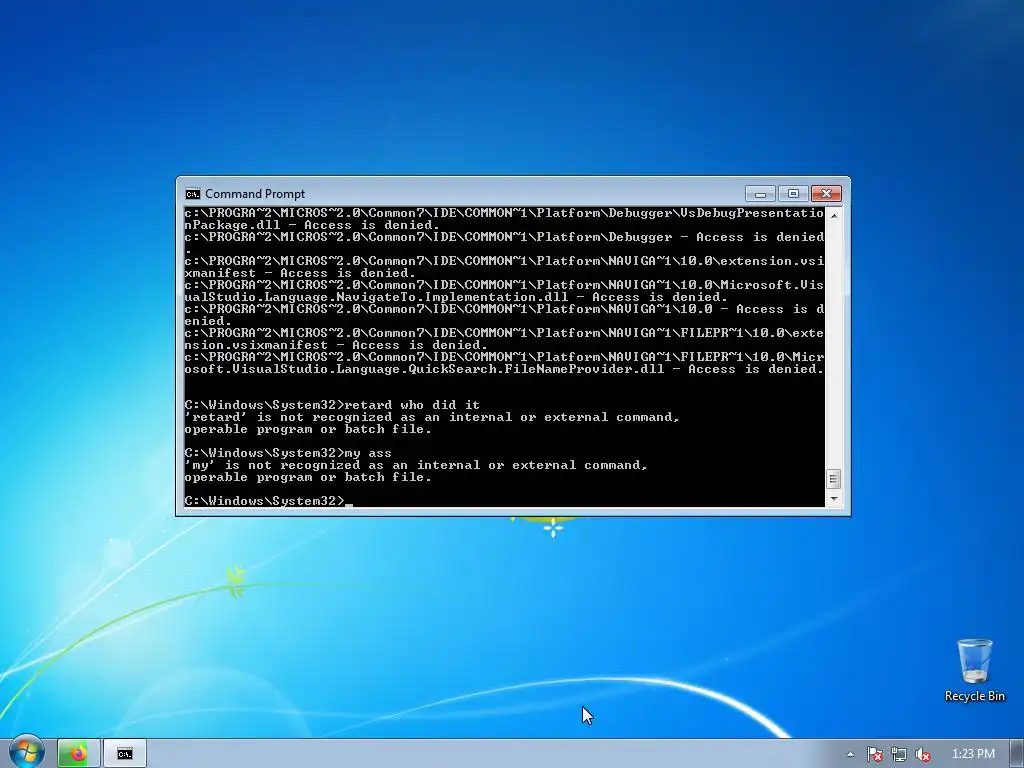The width and height of the screenshot is (1024, 768).
Task: Click the Command Prompt title bar icon
Action: [x=193, y=194]
